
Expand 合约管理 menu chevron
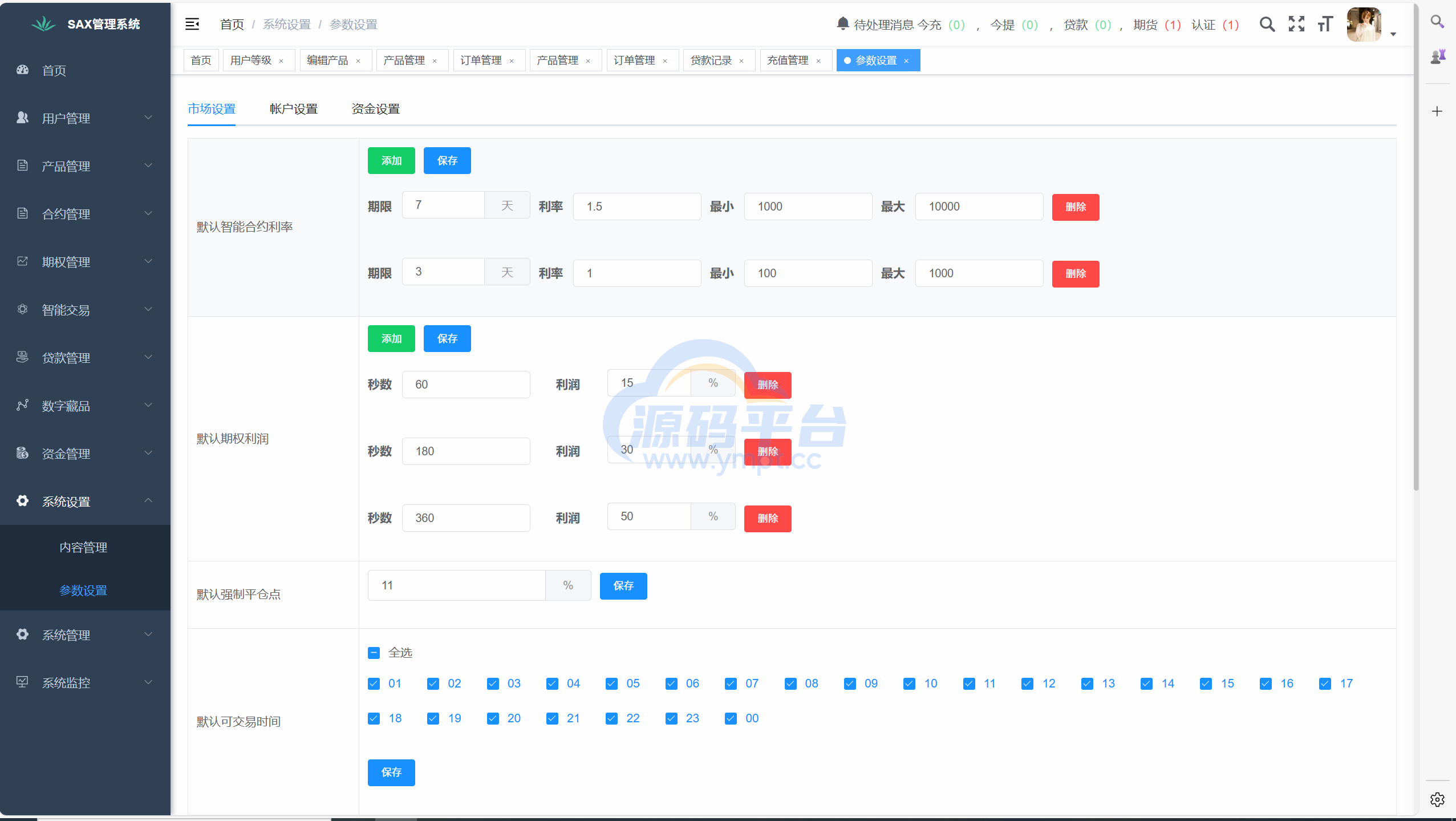(148, 213)
